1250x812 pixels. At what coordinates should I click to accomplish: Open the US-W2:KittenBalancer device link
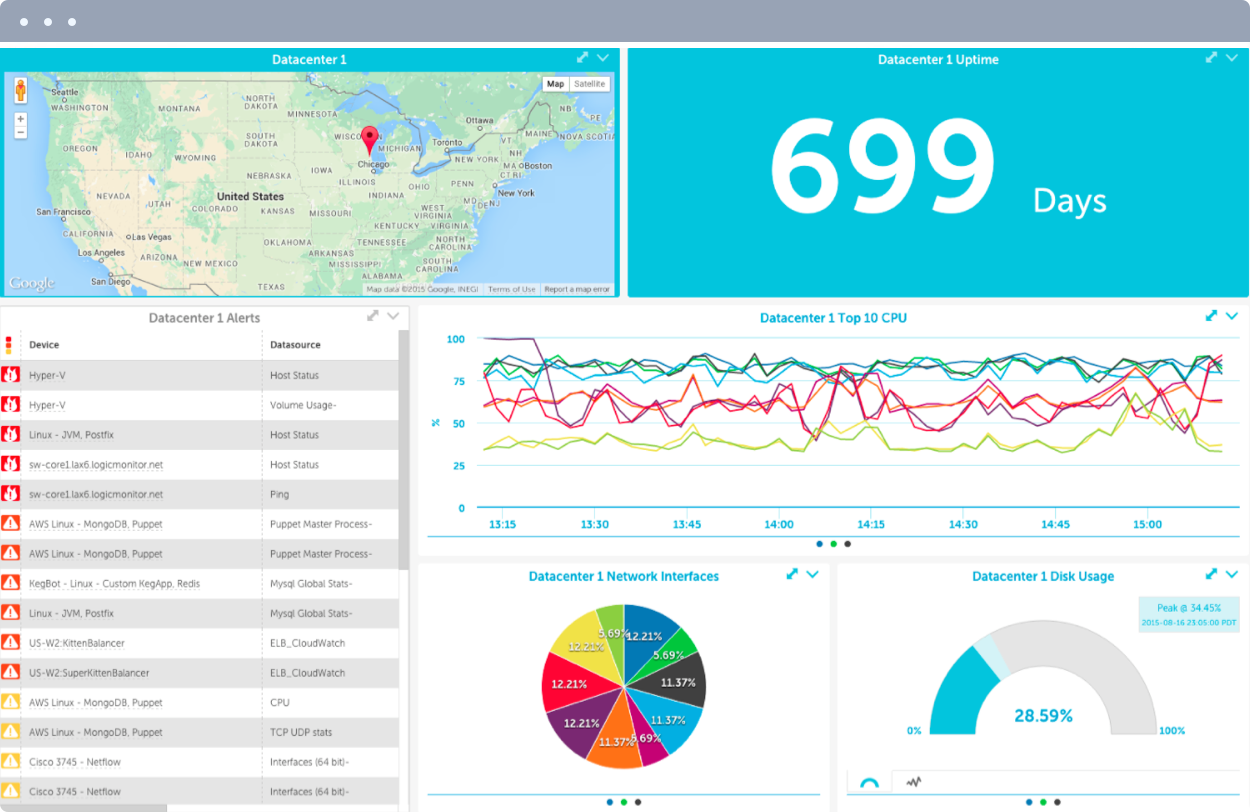tap(77, 643)
